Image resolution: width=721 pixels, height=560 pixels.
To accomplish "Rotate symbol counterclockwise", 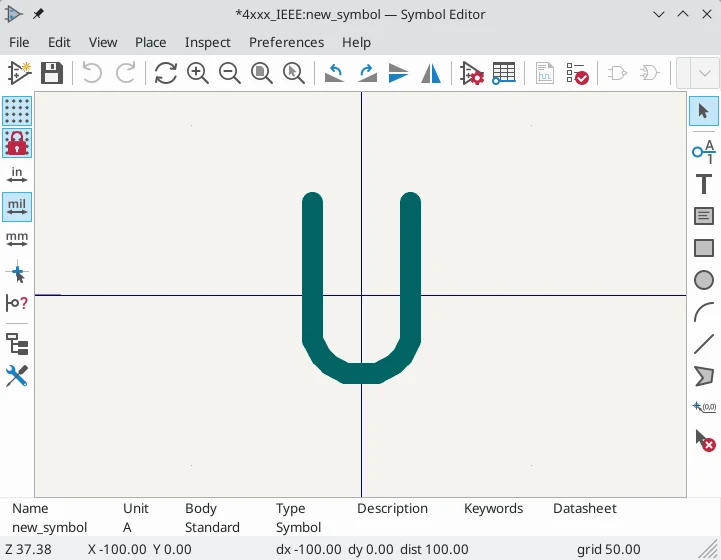I will 335,73.
